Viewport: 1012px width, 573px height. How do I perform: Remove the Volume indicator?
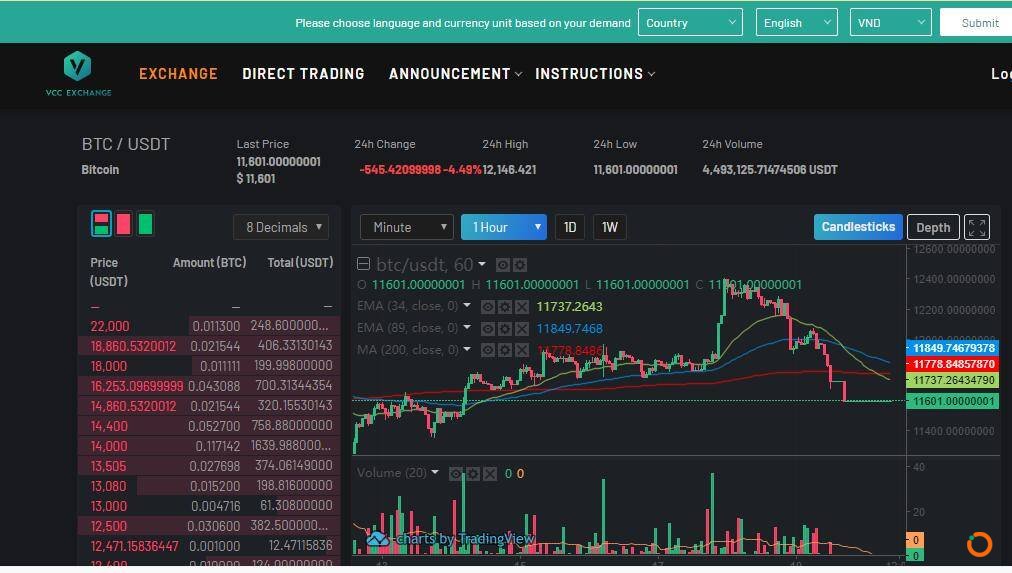tap(490, 474)
